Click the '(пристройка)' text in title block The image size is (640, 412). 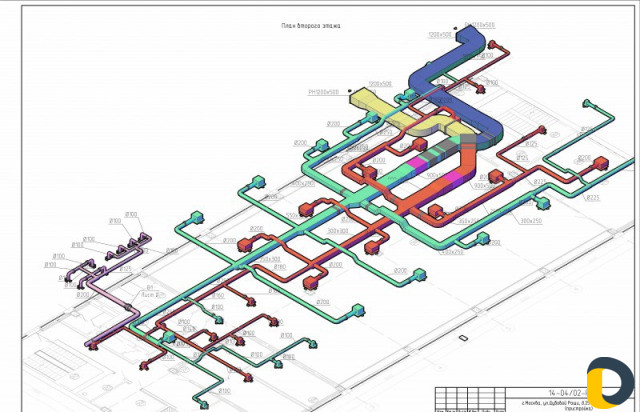pos(578,408)
